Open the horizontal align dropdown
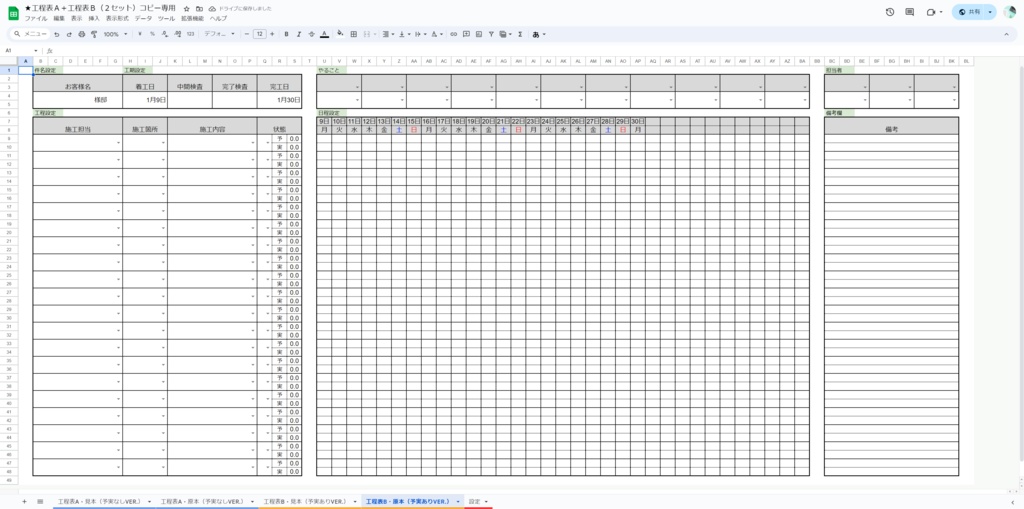 (x=387, y=34)
